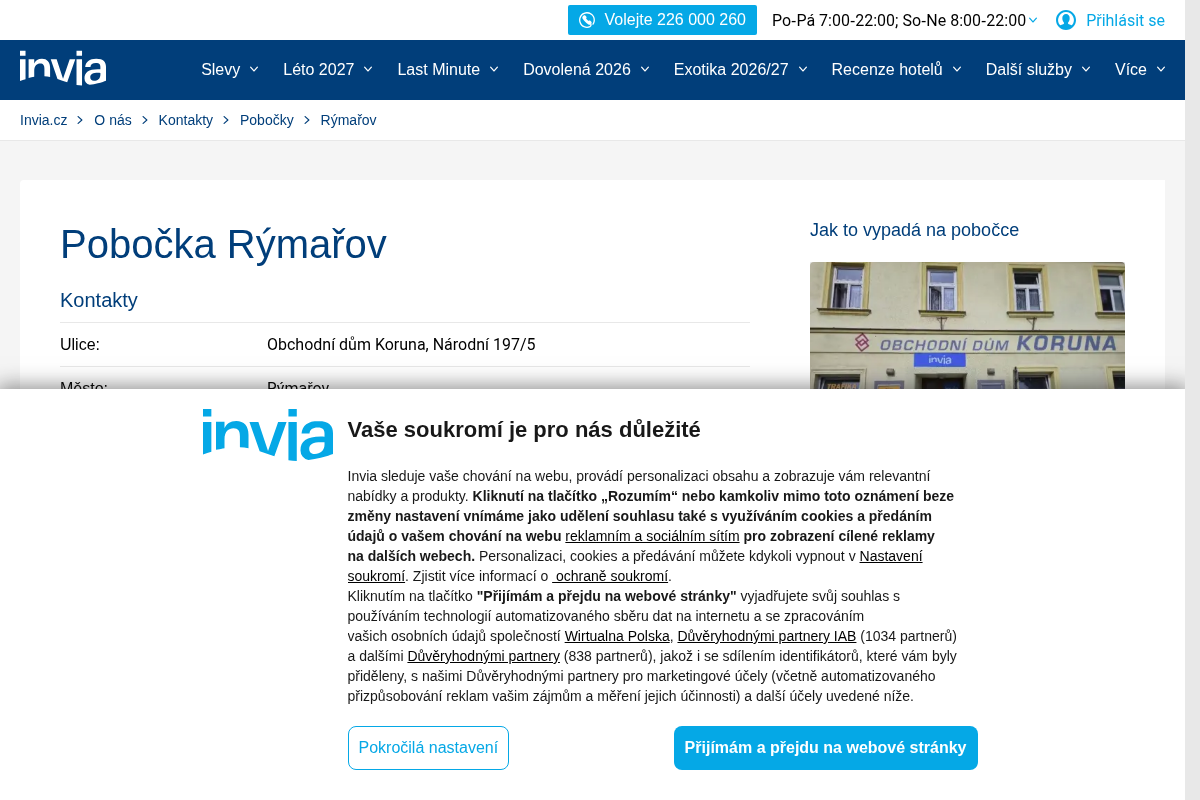Click the Kontakty section heading
The height and width of the screenshot is (800, 1200).
[99, 300]
